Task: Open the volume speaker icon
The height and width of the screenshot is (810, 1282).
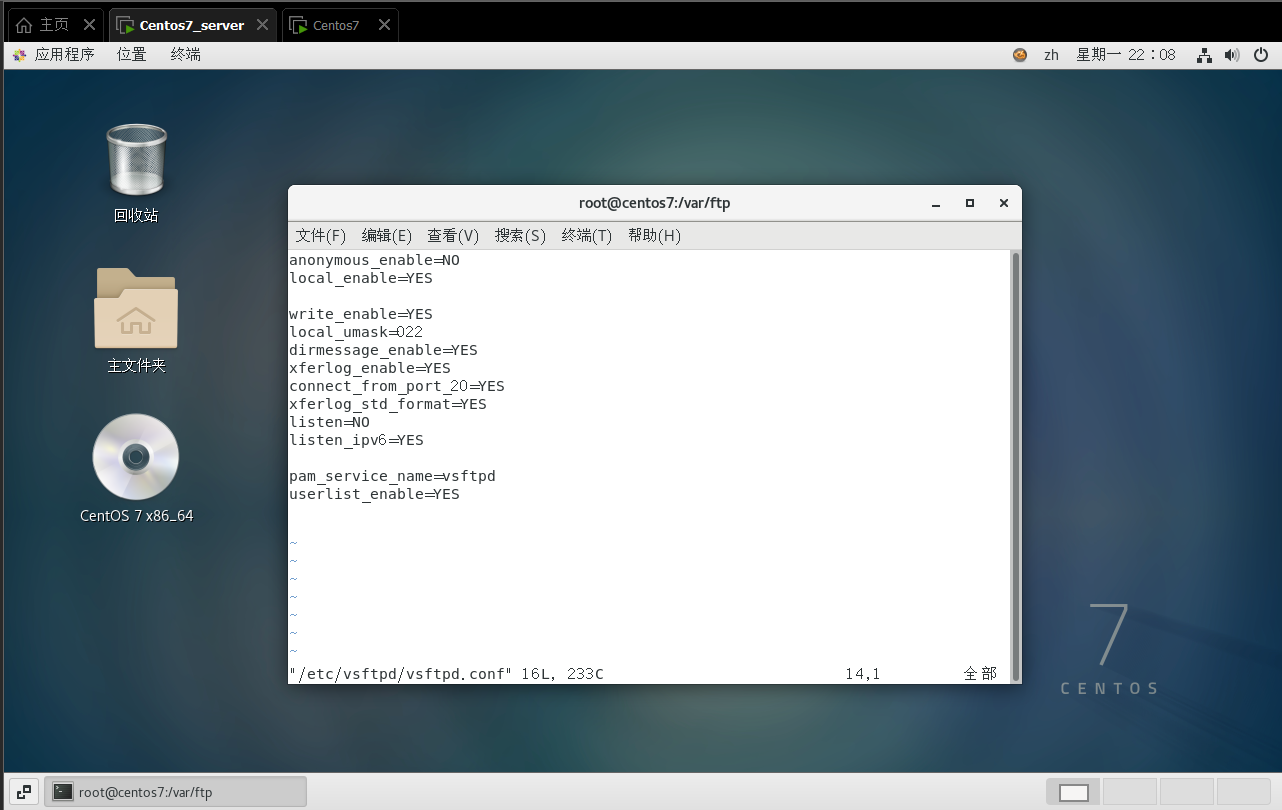Action: click(x=1232, y=55)
